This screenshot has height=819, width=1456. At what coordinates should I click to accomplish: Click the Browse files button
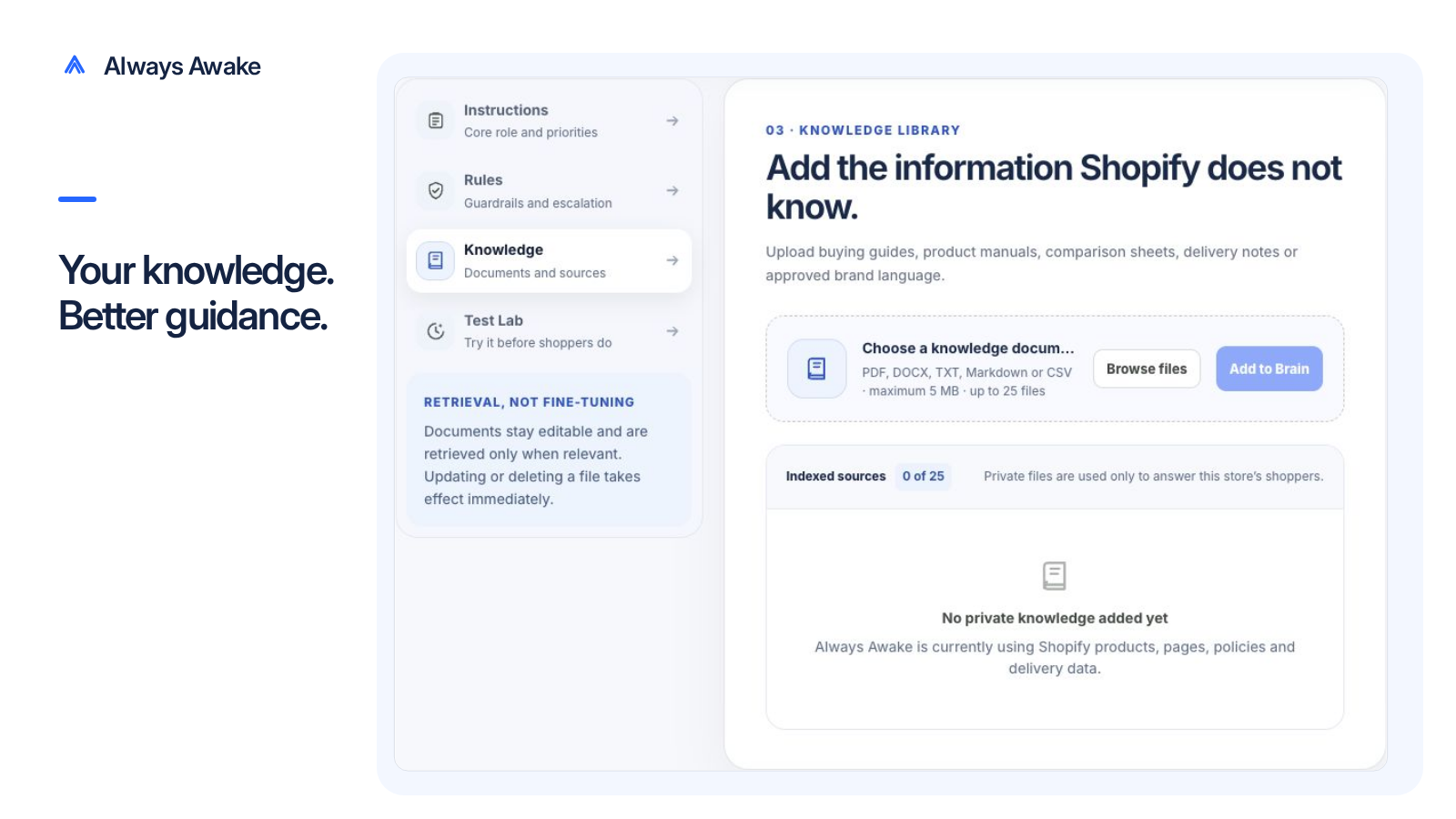click(x=1147, y=369)
